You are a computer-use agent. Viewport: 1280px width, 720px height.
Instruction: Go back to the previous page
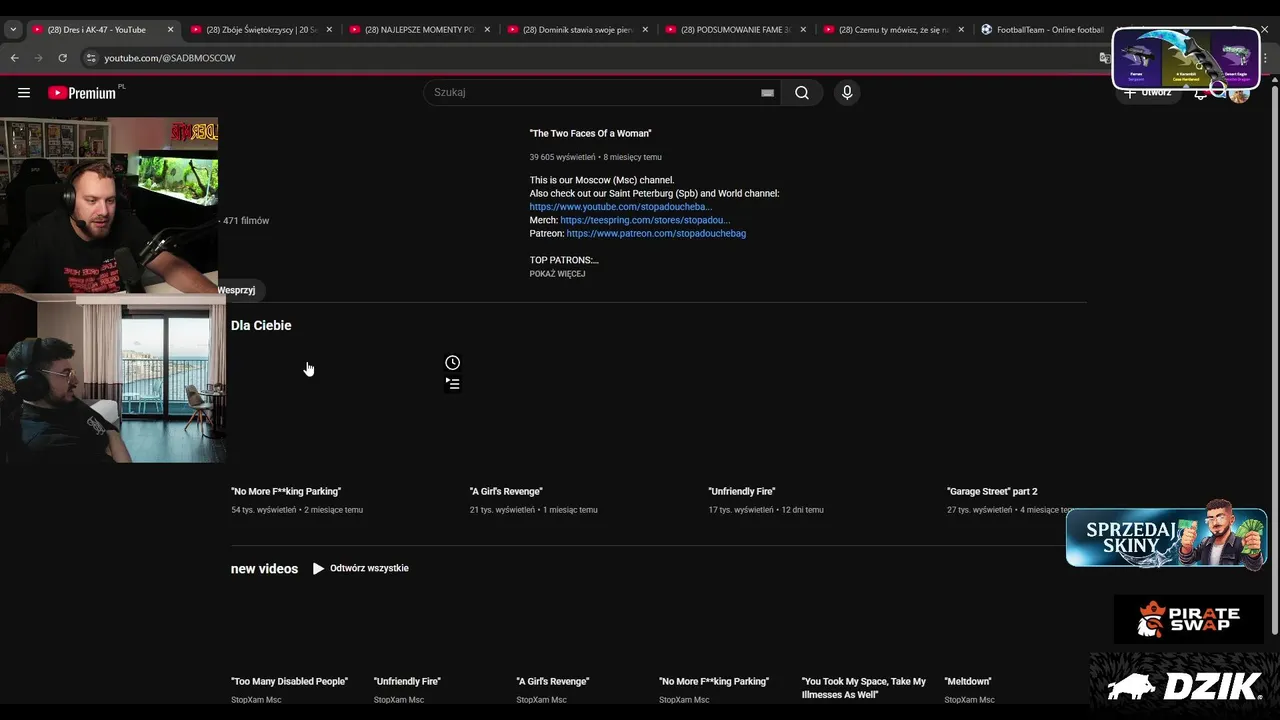click(x=15, y=58)
